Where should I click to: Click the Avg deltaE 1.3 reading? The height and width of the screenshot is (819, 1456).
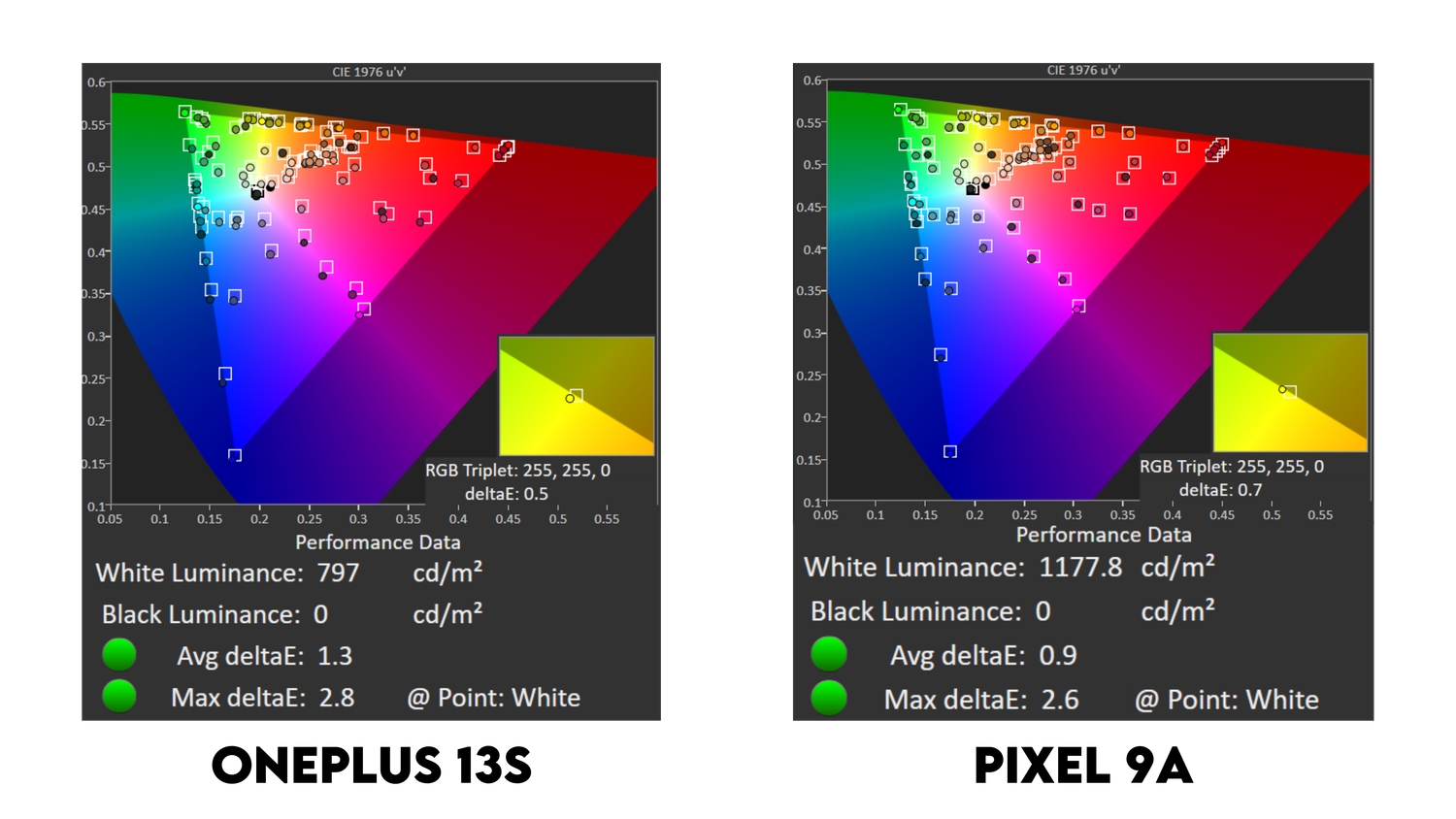click(335, 656)
